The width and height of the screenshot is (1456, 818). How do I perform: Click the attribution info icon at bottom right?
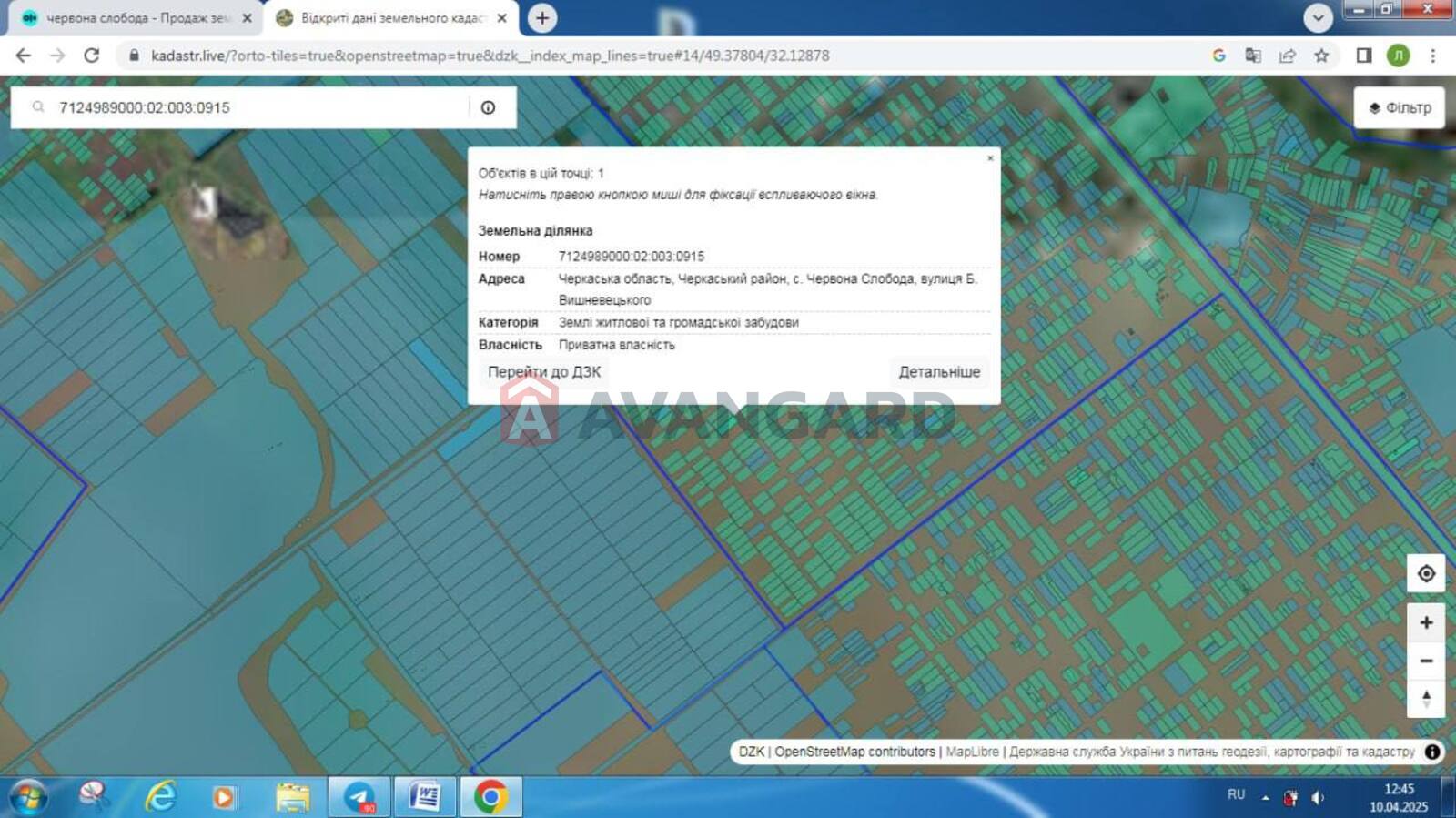[1432, 752]
